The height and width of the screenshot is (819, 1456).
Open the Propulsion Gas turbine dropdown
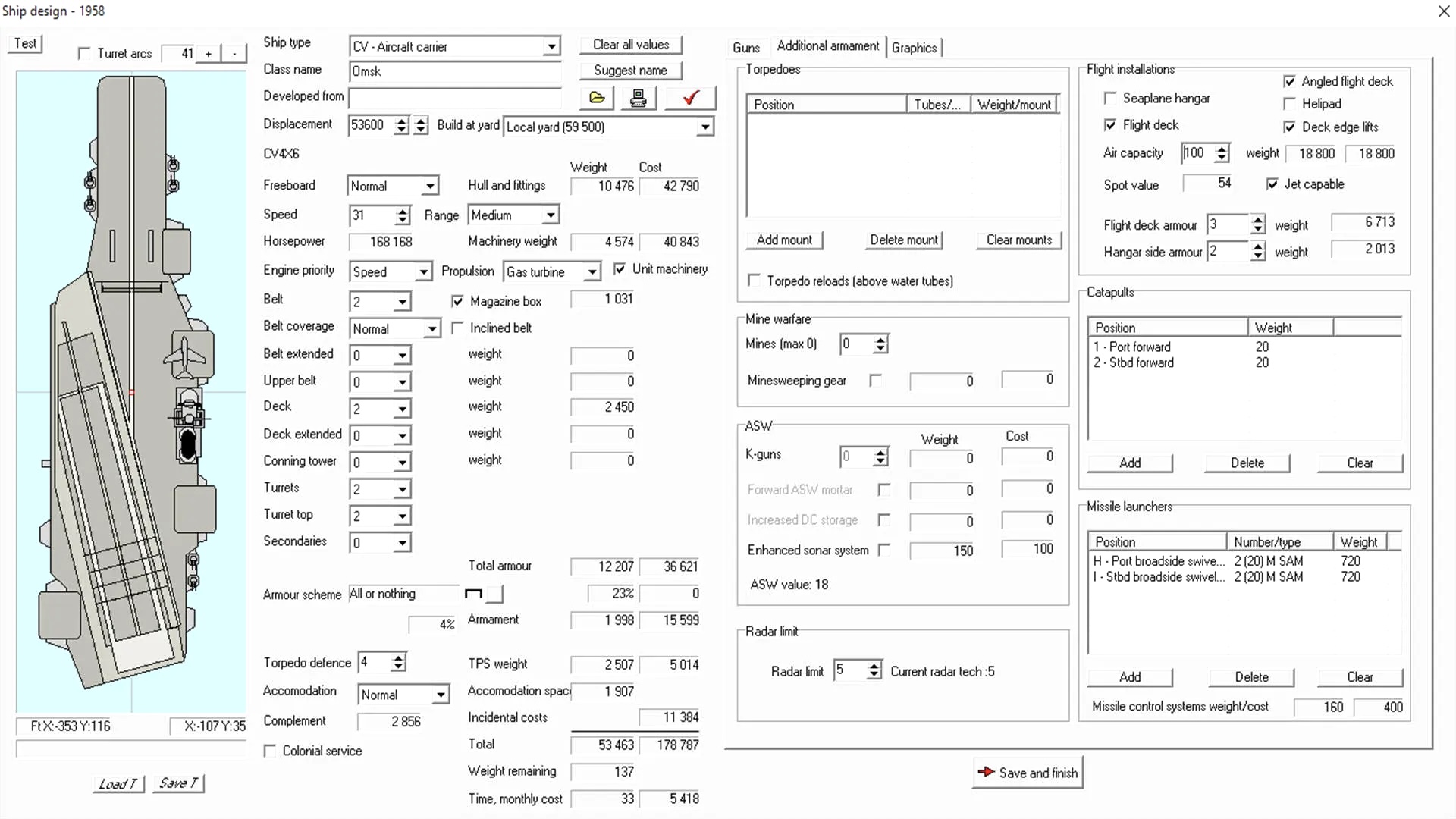pyautogui.click(x=591, y=272)
